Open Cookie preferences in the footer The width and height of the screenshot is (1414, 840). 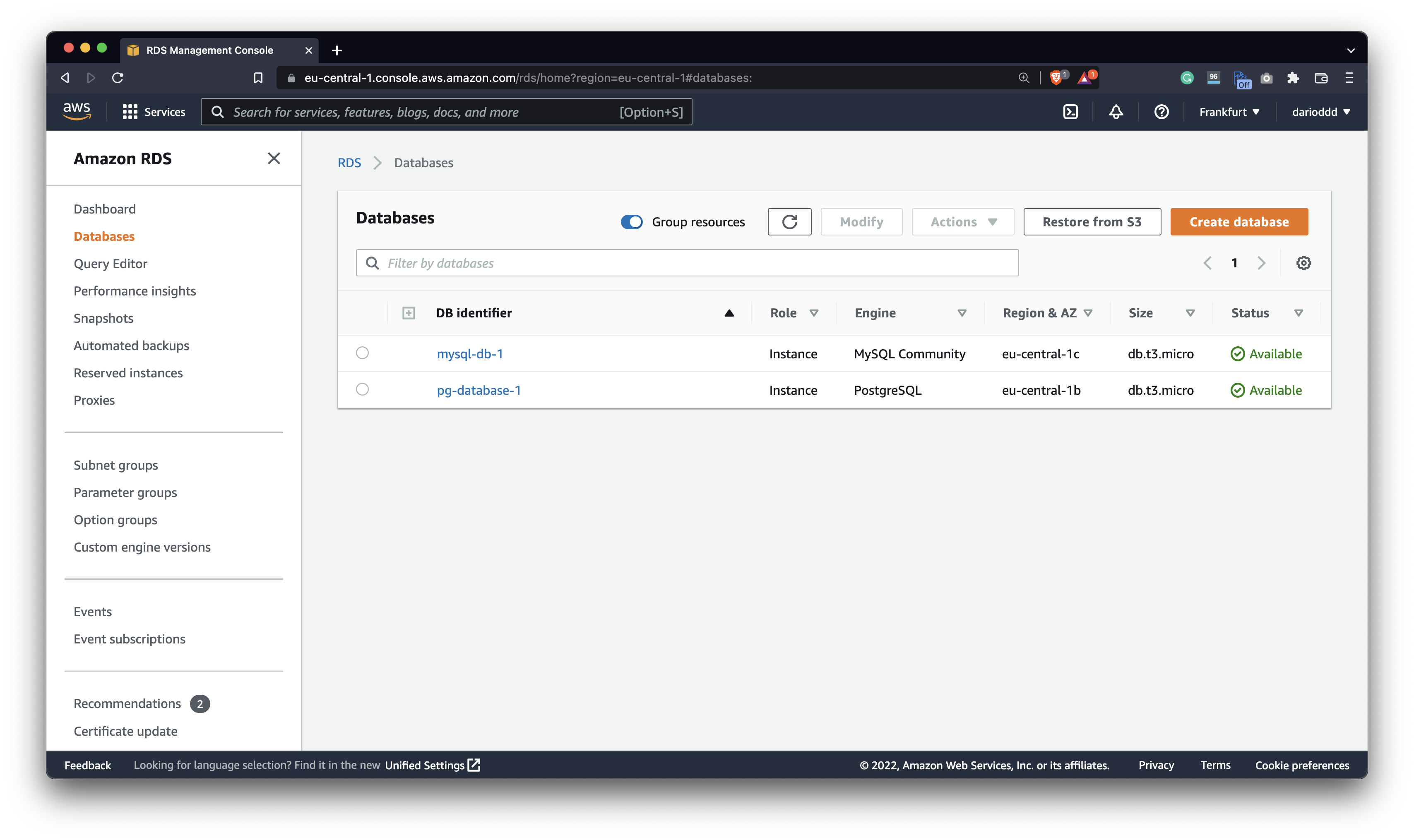[x=1302, y=765]
